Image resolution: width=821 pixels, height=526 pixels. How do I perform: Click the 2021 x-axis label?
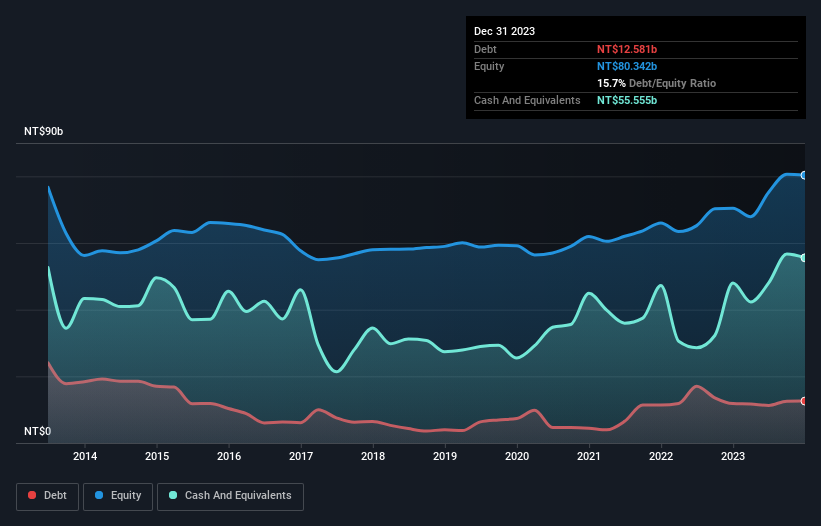[589, 456]
